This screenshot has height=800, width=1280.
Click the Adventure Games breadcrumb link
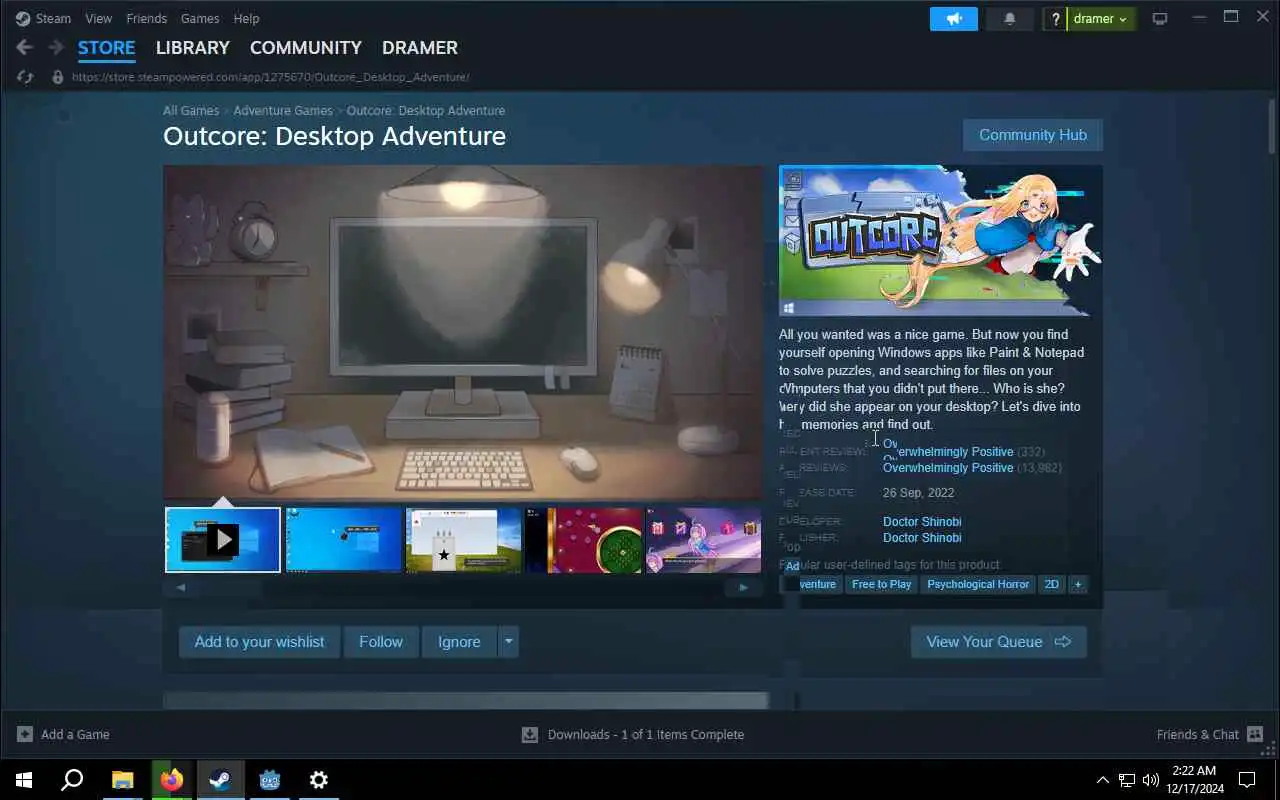click(x=283, y=110)
